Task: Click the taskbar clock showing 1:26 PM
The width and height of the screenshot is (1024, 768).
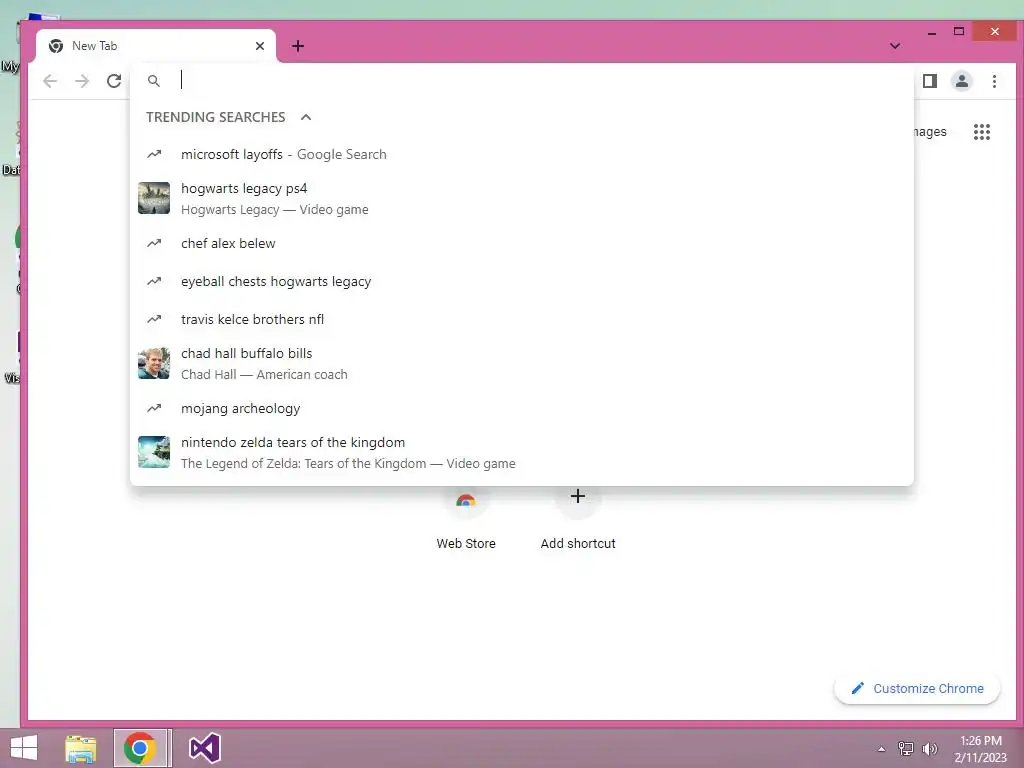Action: coord(981,749)
